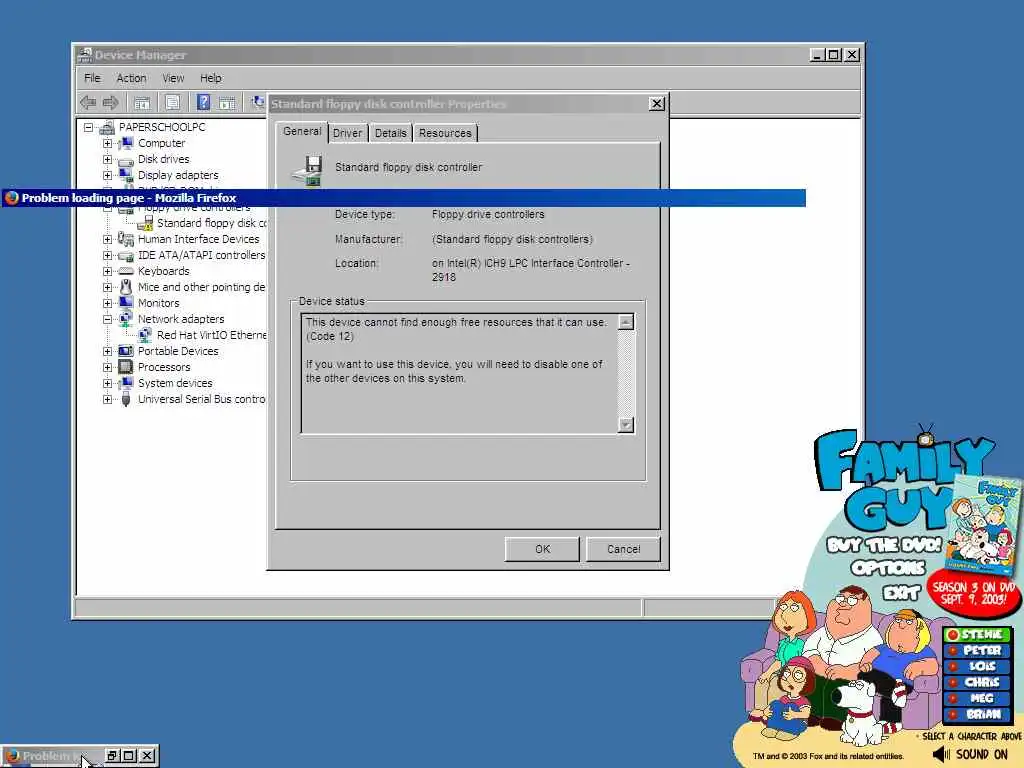This screenshot has height=768, width=1024.
Task: Select Brian character option
Action: tap(977, 714)
